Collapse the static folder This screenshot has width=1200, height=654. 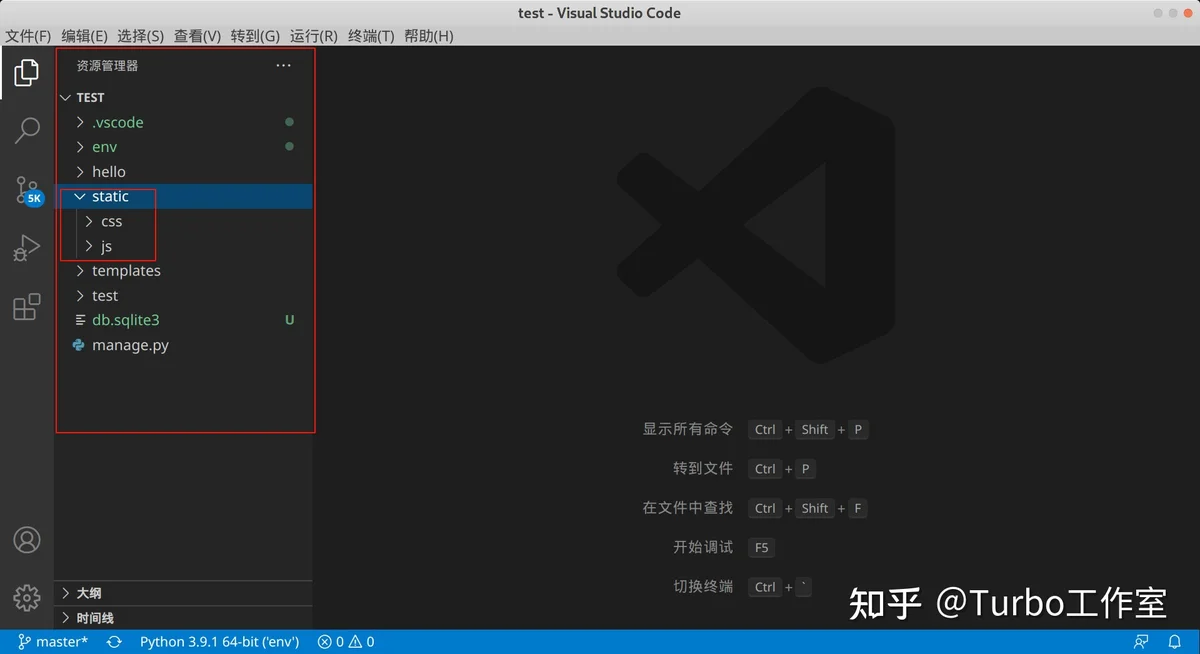pyautogui.click(x=185, y=197)
